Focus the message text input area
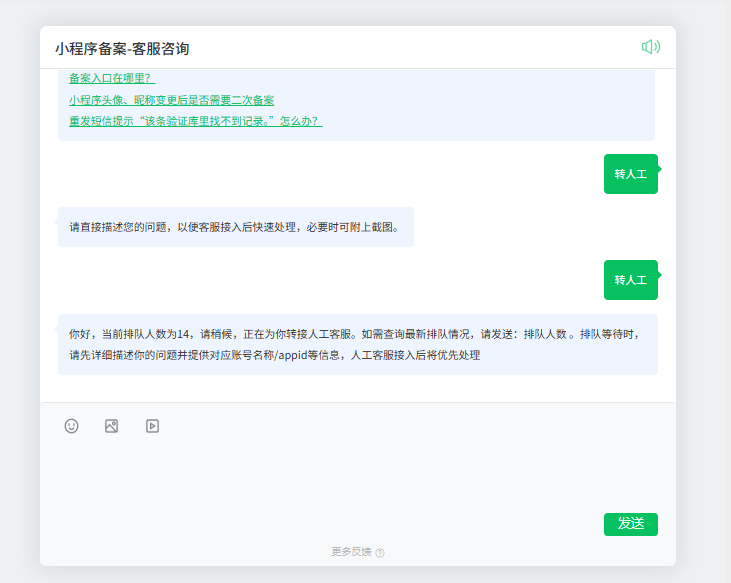The height and width of the screenshot is (583, 731). pos(357,473)
